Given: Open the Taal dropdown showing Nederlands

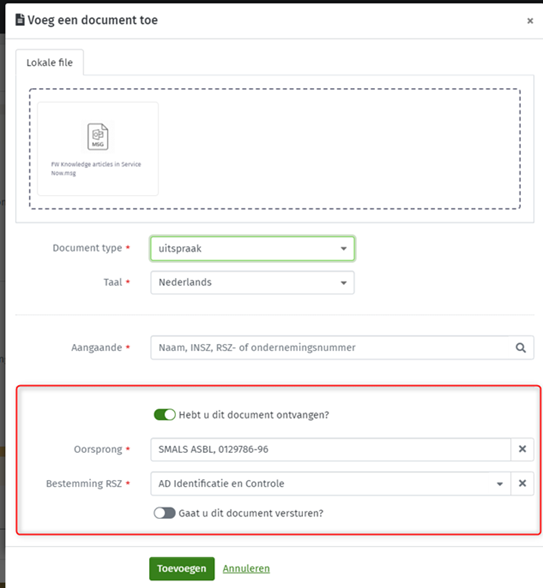Looking at the screenshot, I should (252, 282).
